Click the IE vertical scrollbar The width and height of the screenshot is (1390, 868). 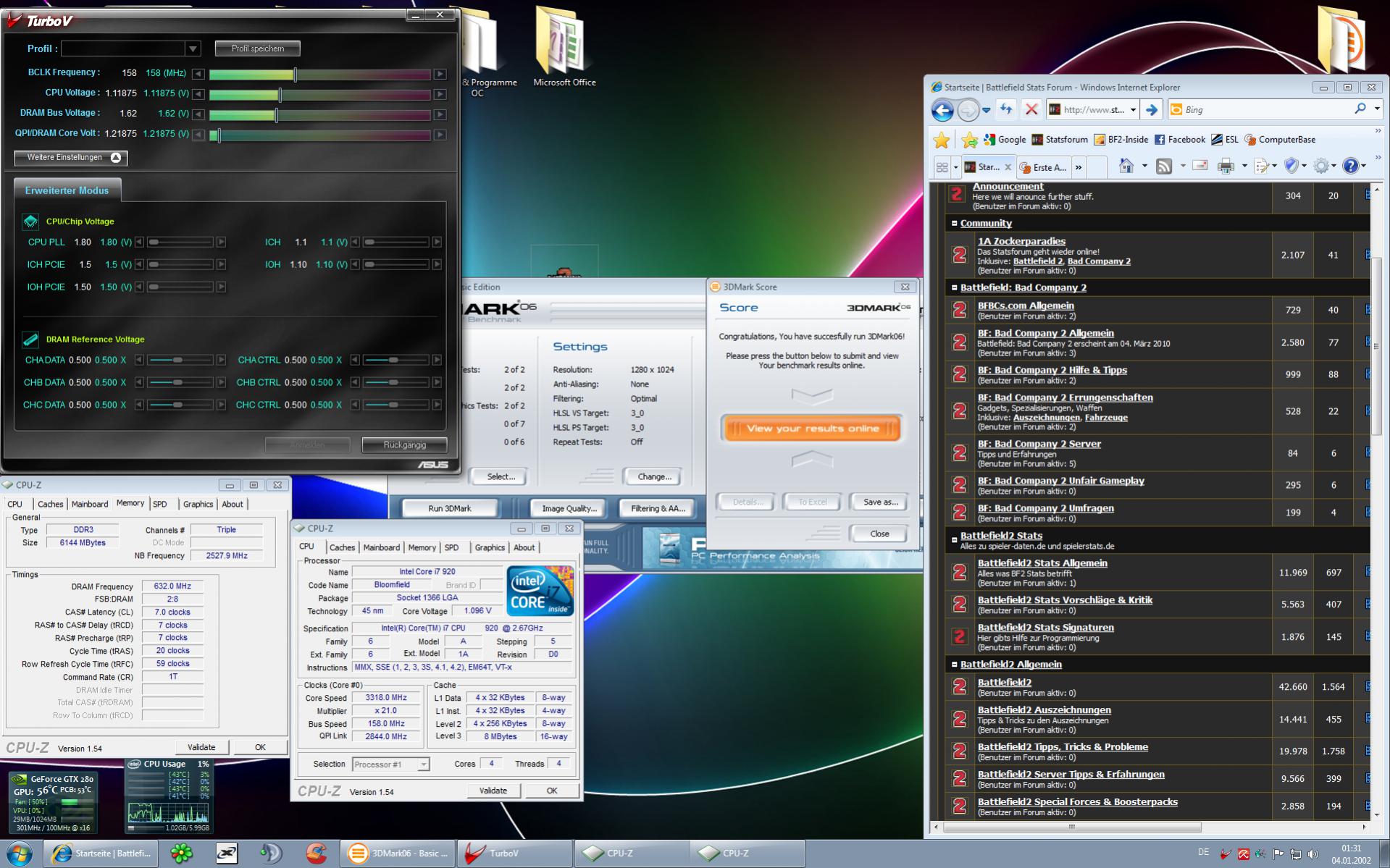coord(1376,500)
